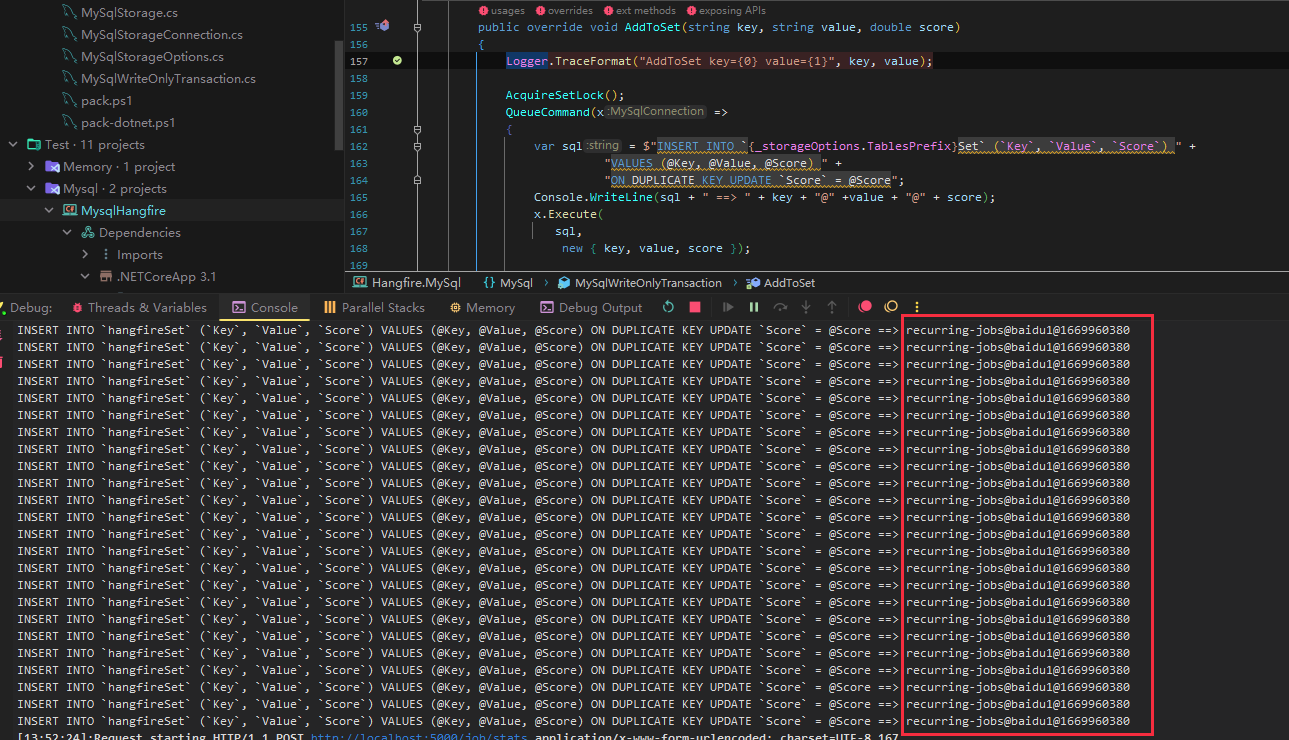The image size is (1289, 740).
Task: Collapse the MysqlHangfire project node
Action: point(49,210)
